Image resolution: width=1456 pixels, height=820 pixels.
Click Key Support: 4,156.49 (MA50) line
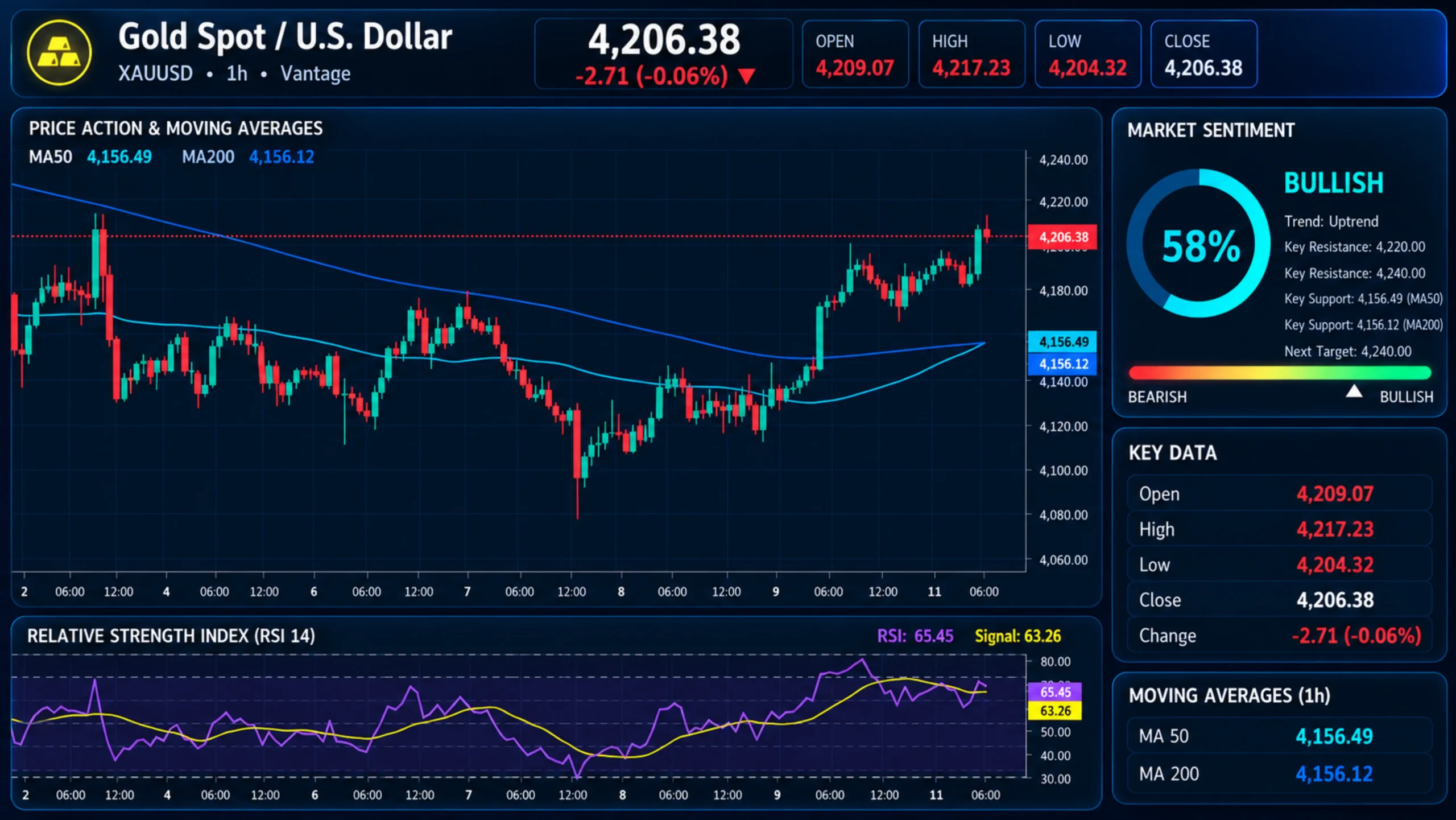[1363, 299]
